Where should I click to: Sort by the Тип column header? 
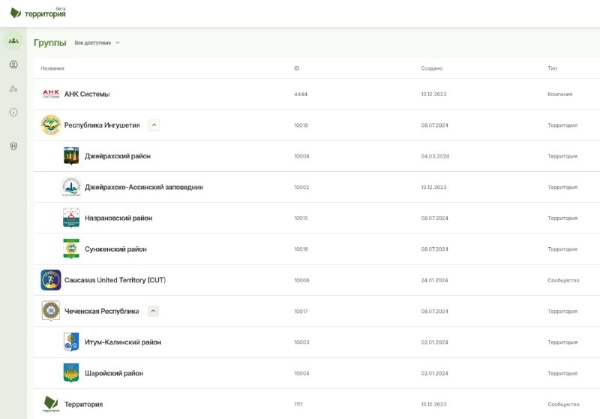(x=552, y=68)
